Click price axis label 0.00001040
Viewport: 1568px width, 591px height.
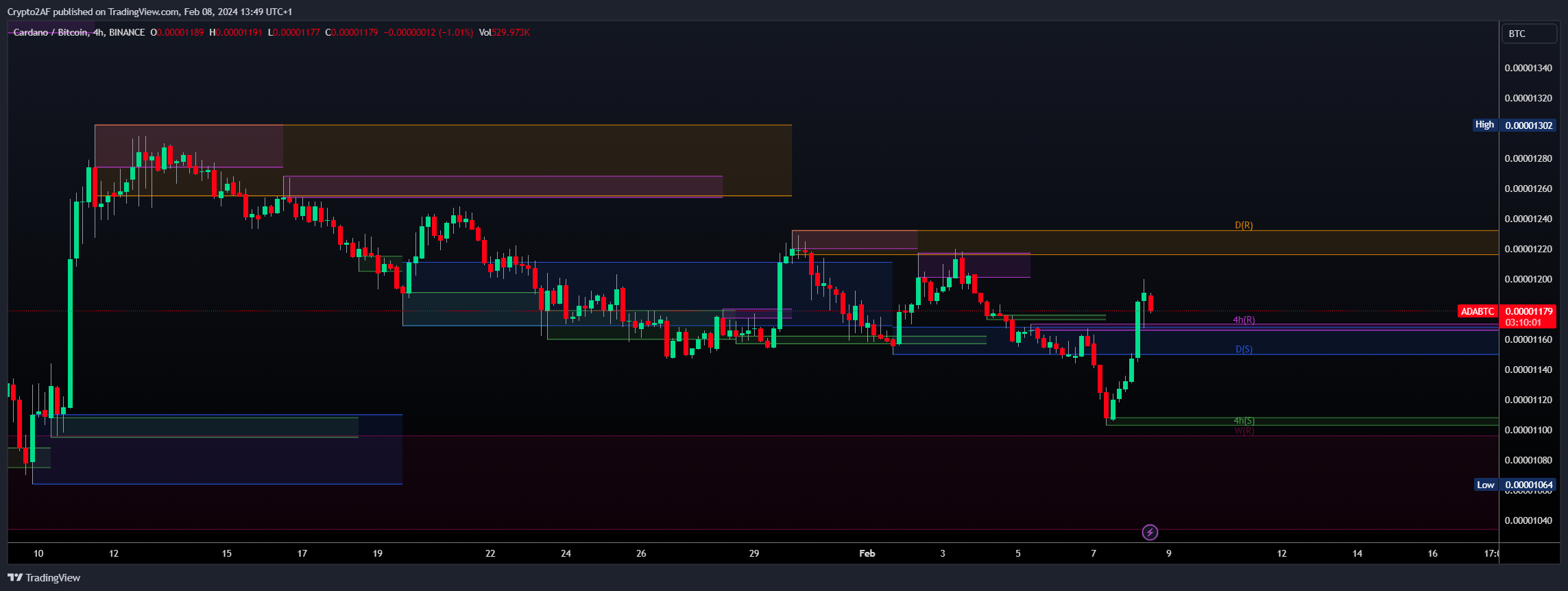tap(1527, 520)
